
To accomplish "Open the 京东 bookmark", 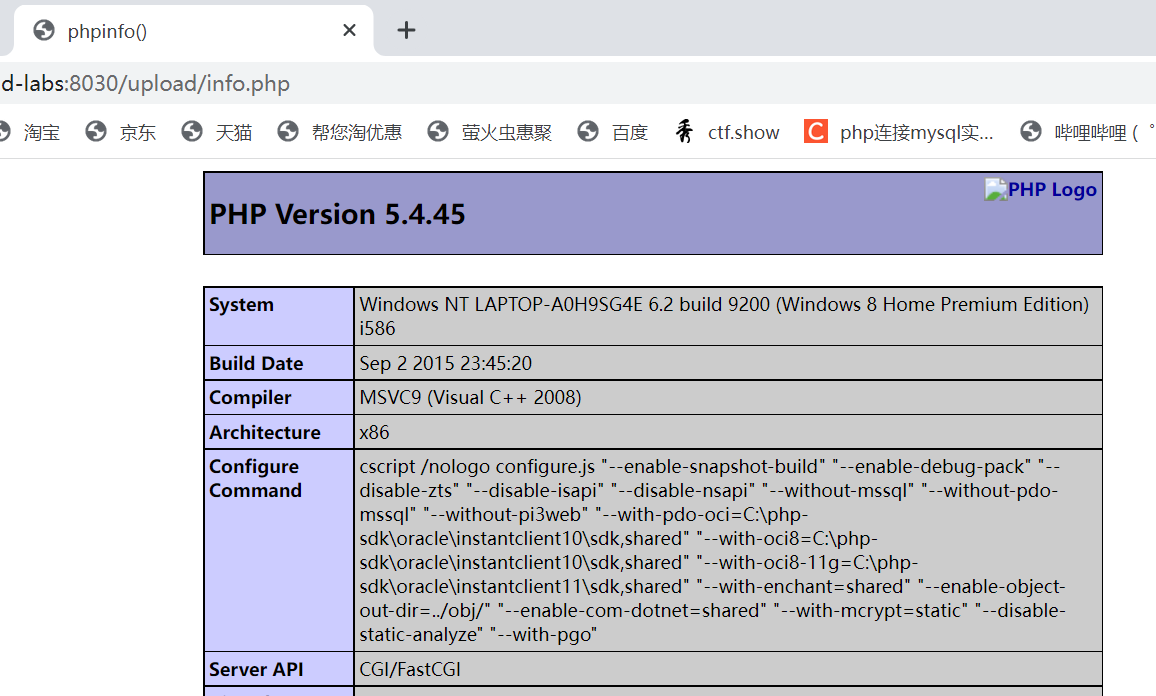I will [121, 132].
